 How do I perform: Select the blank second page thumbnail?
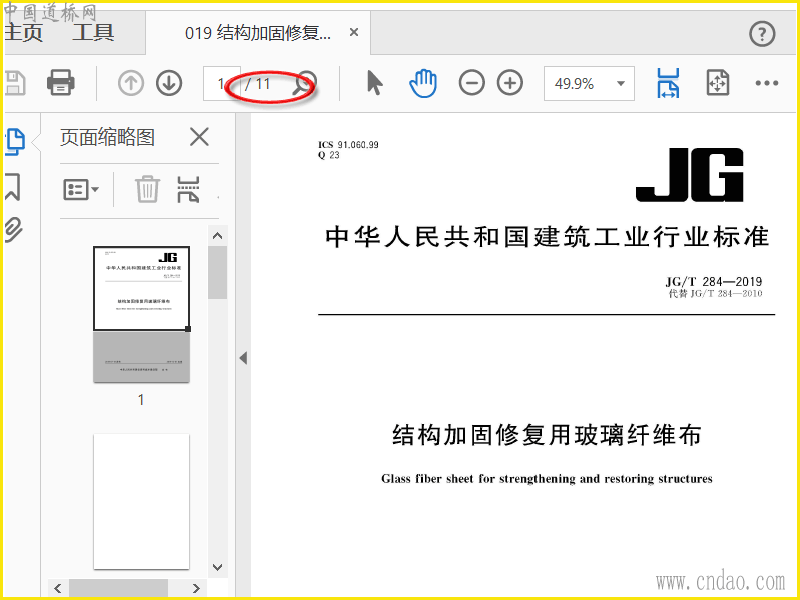pyautogui.click(x=141, y=502)
